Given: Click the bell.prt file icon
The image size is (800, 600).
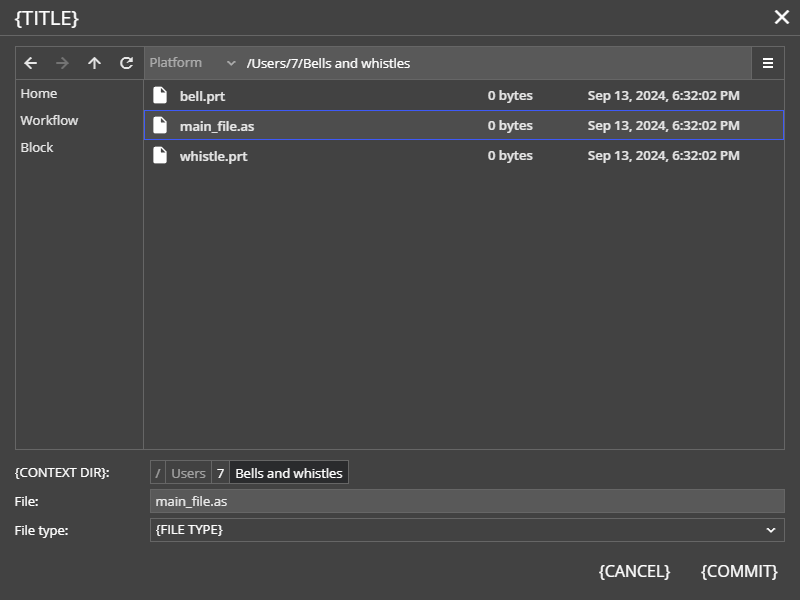Looking at the screenshot, I should 160,95.
